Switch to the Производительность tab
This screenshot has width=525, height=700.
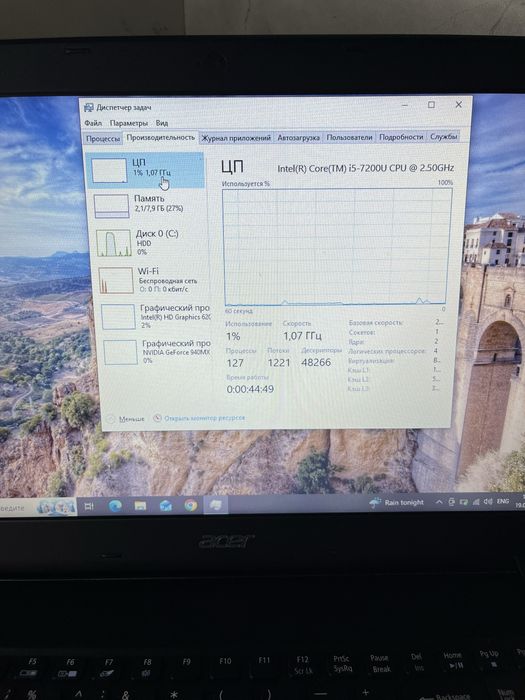point(161,138)
